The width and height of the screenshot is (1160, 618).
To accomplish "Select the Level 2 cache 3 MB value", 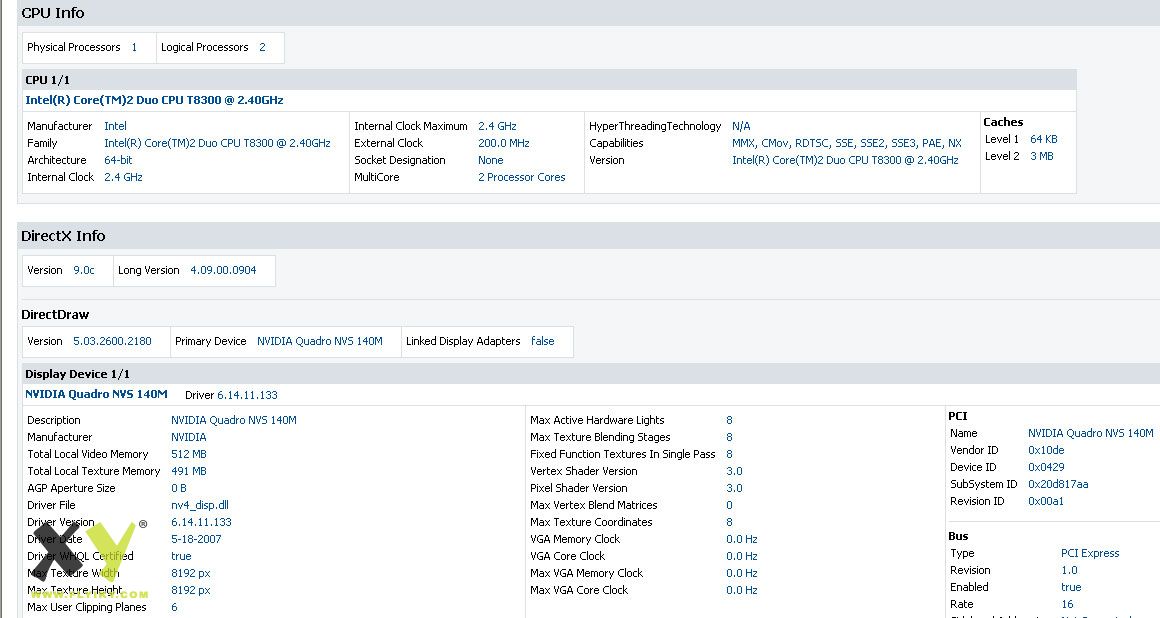I will [1041, 156].
